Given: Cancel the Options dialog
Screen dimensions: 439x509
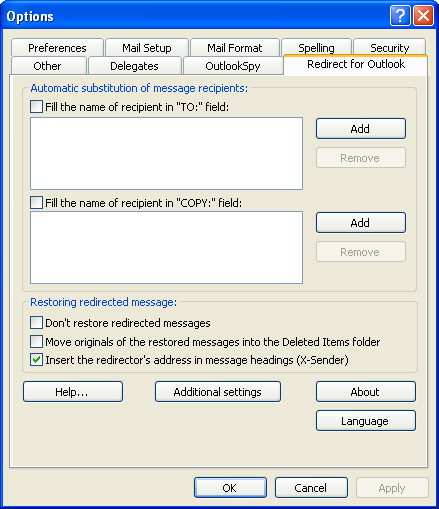Looking at the screenshot, I should [311, 488].
